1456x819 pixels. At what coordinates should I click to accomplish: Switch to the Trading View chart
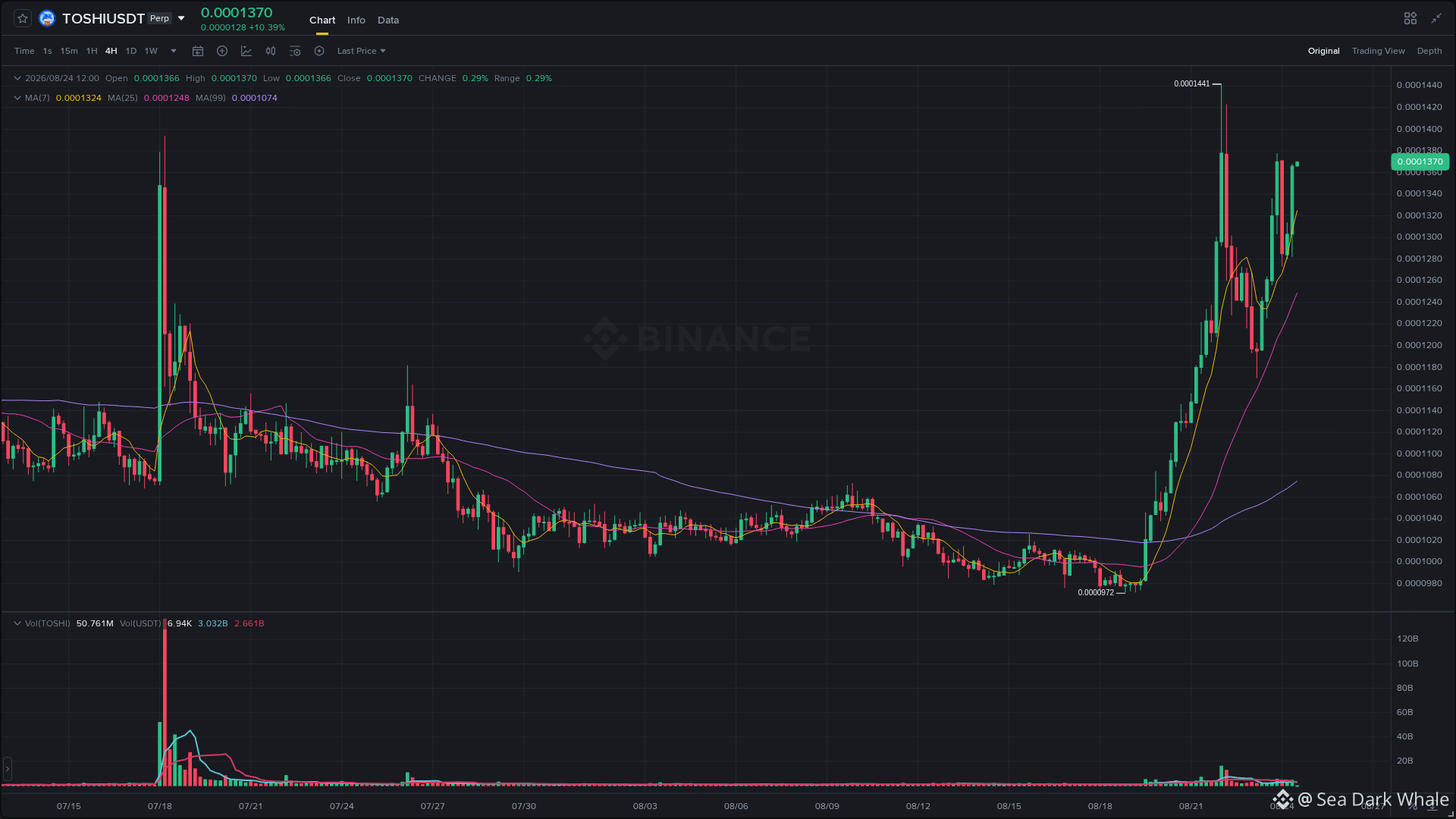point(1379,51)
